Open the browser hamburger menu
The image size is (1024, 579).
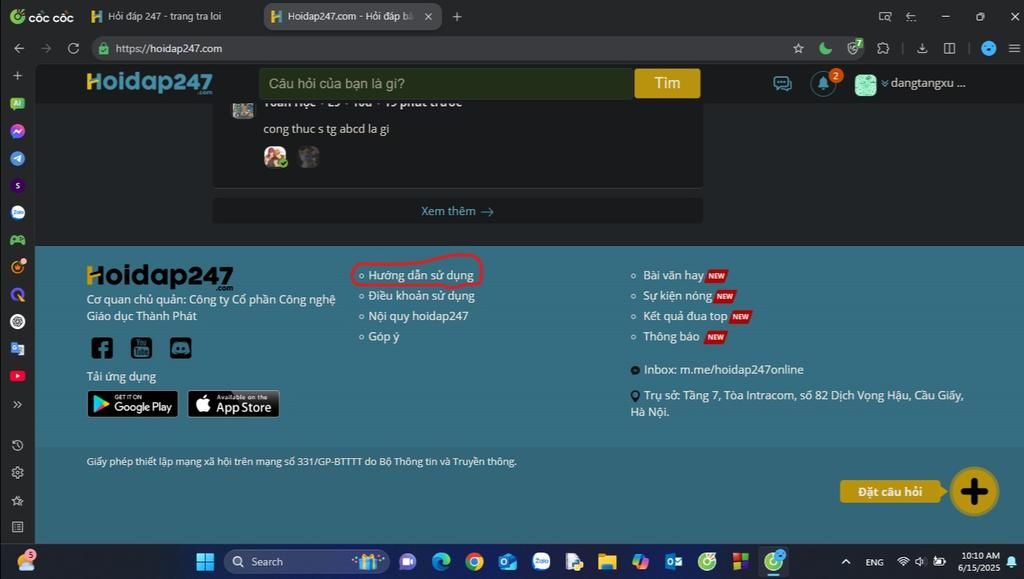[x=1014, y=48]
